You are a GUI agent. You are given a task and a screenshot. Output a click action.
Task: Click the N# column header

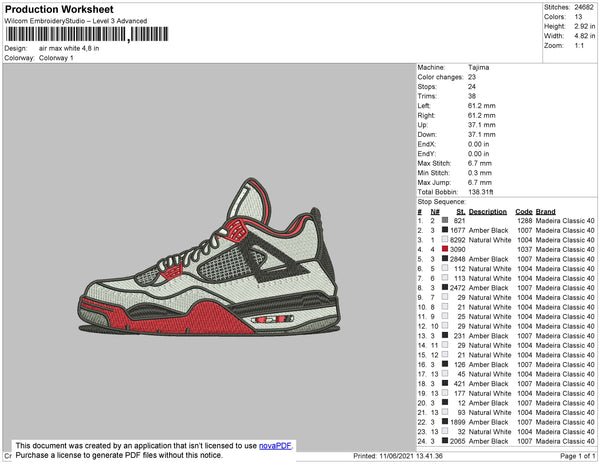pos(435,212)
